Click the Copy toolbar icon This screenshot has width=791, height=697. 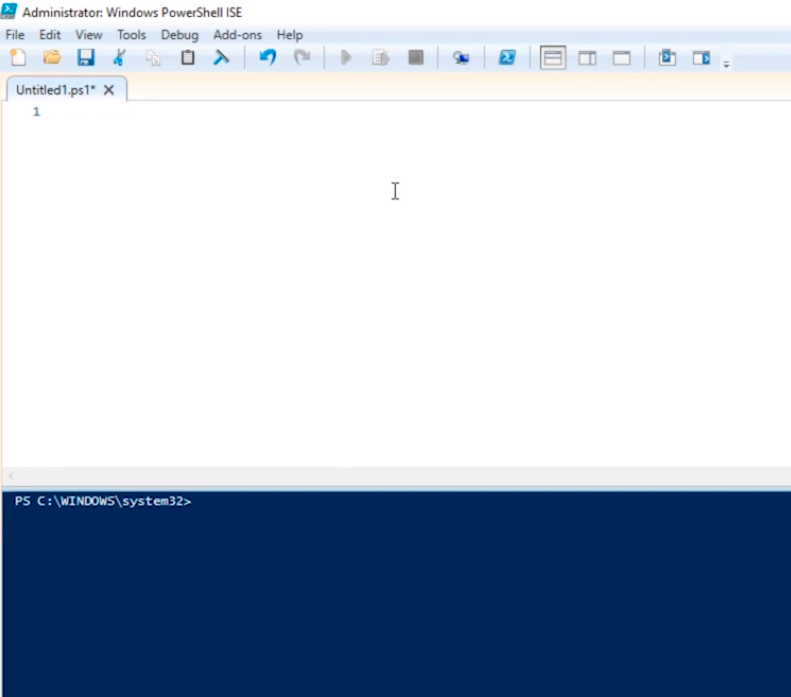pos(153,58)
